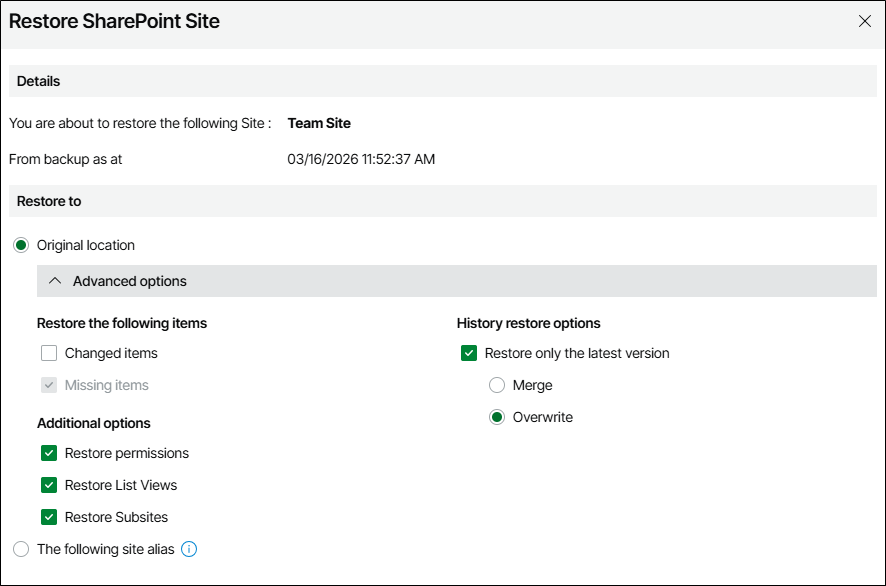Screen dimensions: 886x586
Task: Click the Additional options heading
Action: click(94, 423)
